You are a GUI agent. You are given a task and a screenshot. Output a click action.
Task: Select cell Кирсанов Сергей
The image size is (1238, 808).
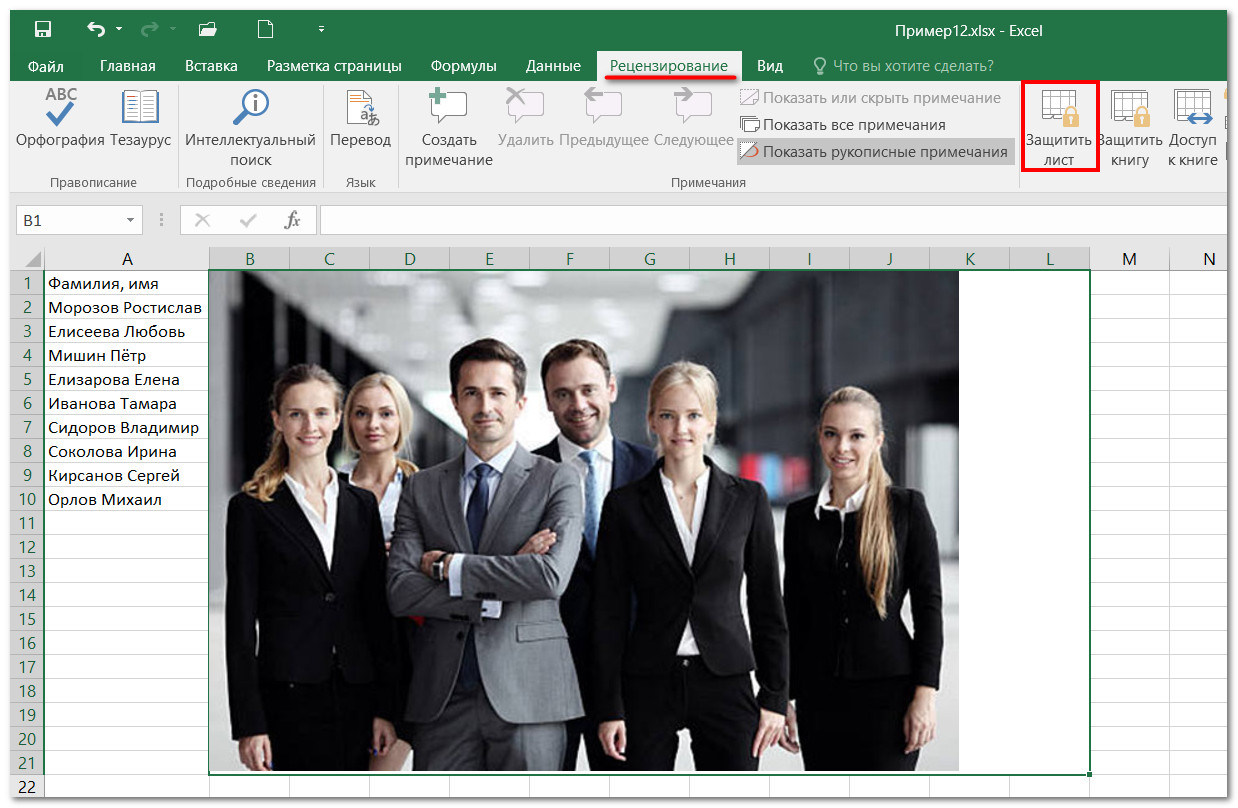coord(127,475)
